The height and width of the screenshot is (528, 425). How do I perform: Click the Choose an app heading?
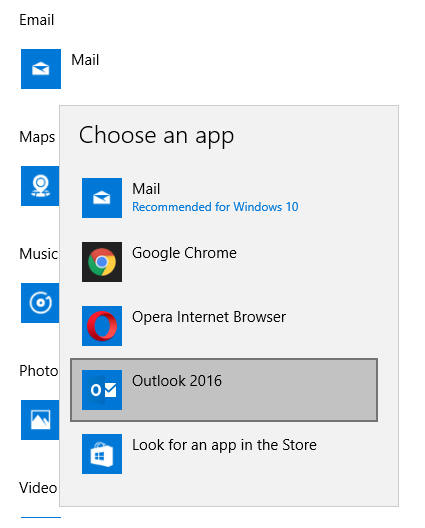(156, 135)
